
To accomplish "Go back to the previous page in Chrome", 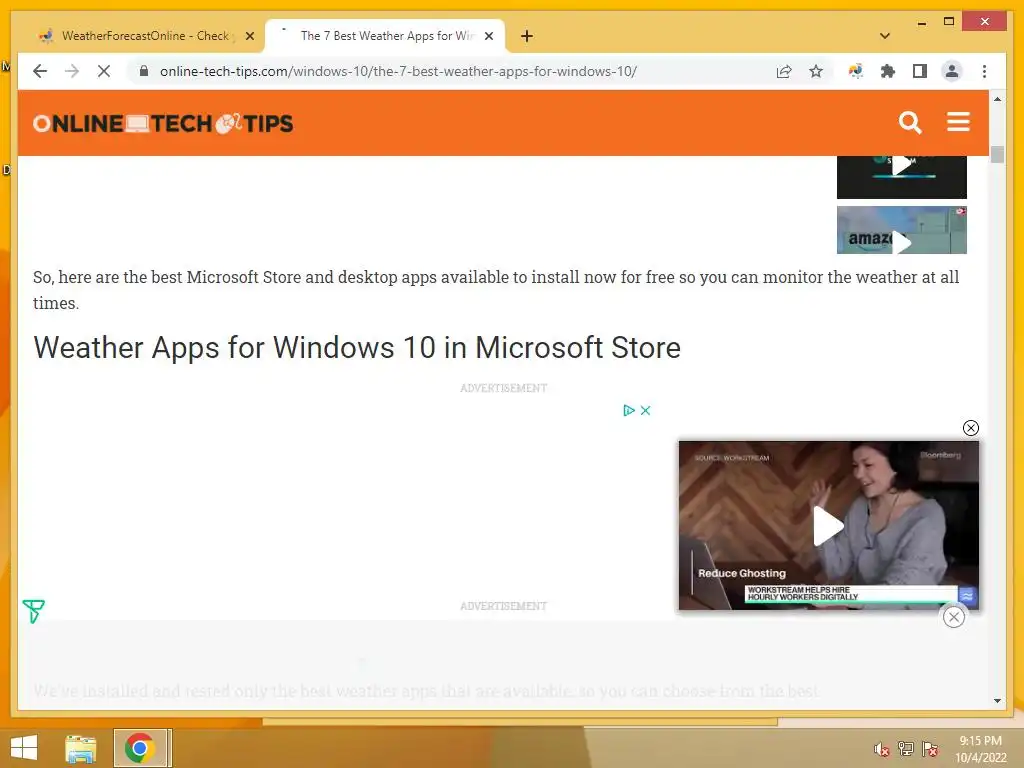I will (x=40, y=71).
